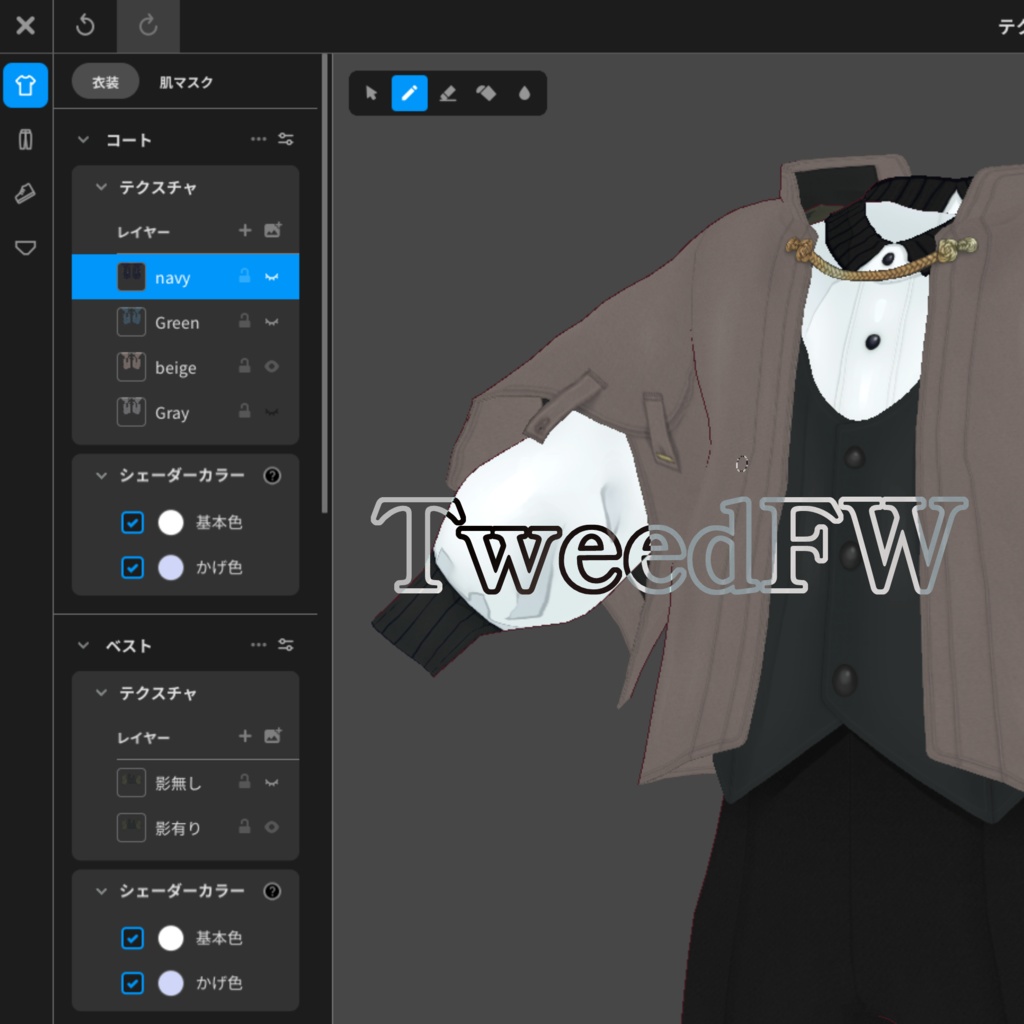
Task: Show help for コート シェーダーカラー
Action: coord(272,475)
